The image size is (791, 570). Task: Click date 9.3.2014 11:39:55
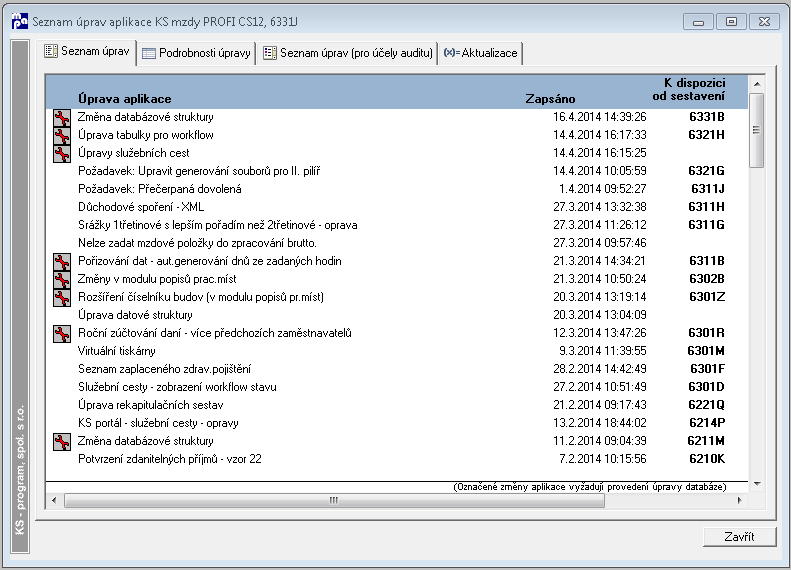(602, 351)
